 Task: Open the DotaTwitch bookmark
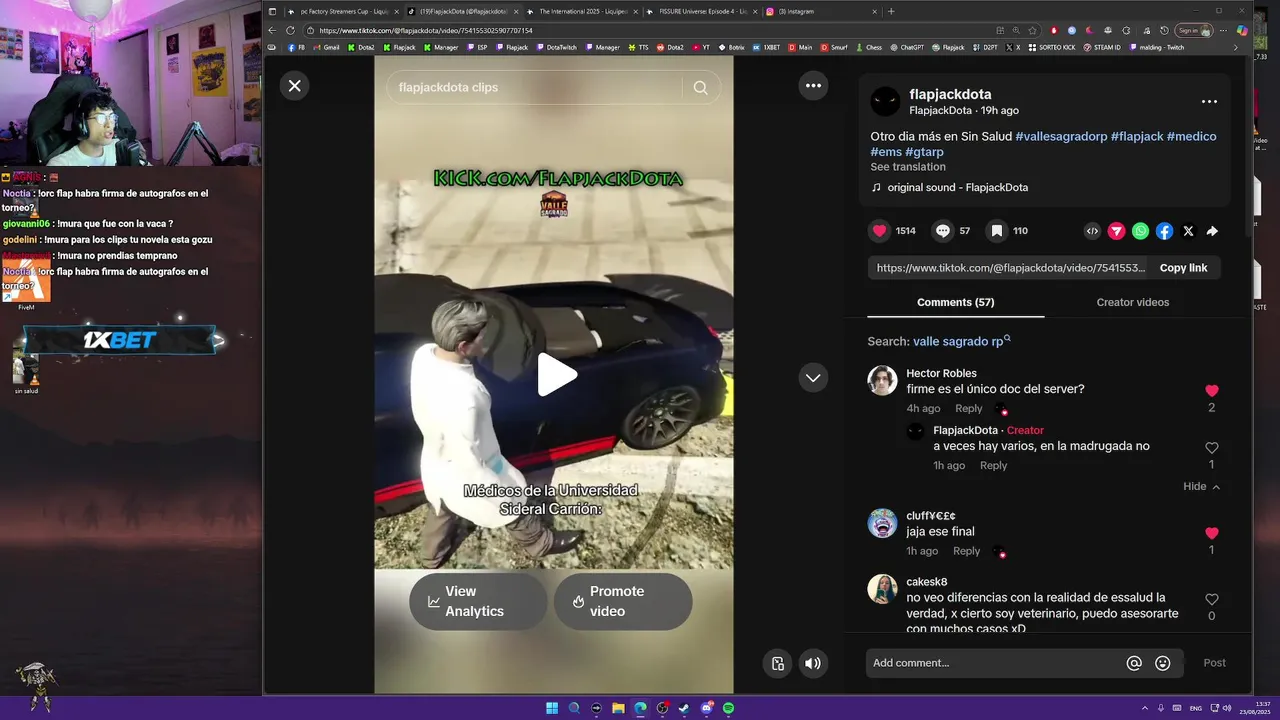[556, 47]
